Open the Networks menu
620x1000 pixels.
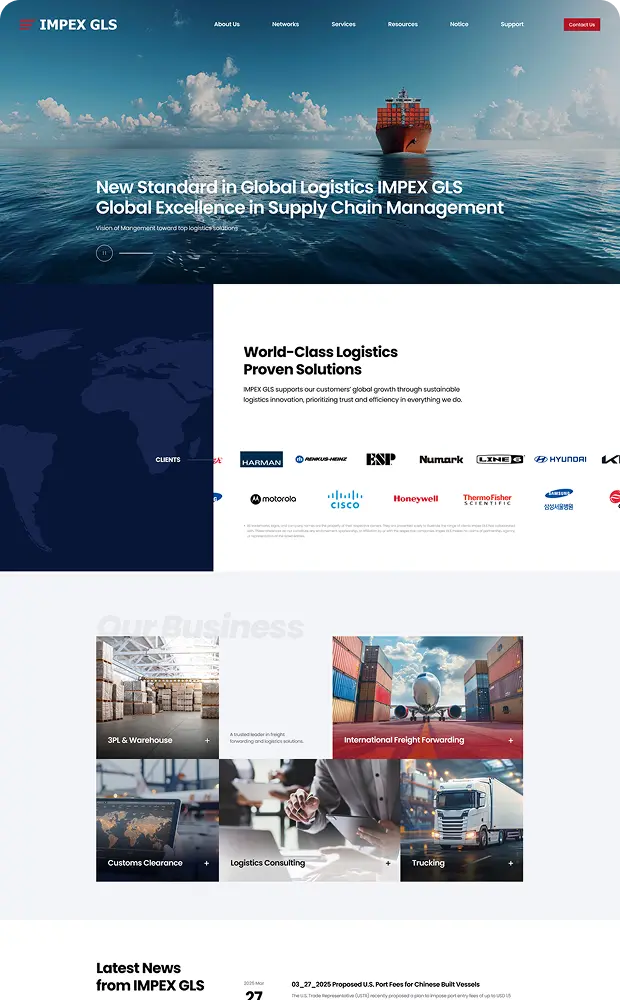click(x=285, y=24)
